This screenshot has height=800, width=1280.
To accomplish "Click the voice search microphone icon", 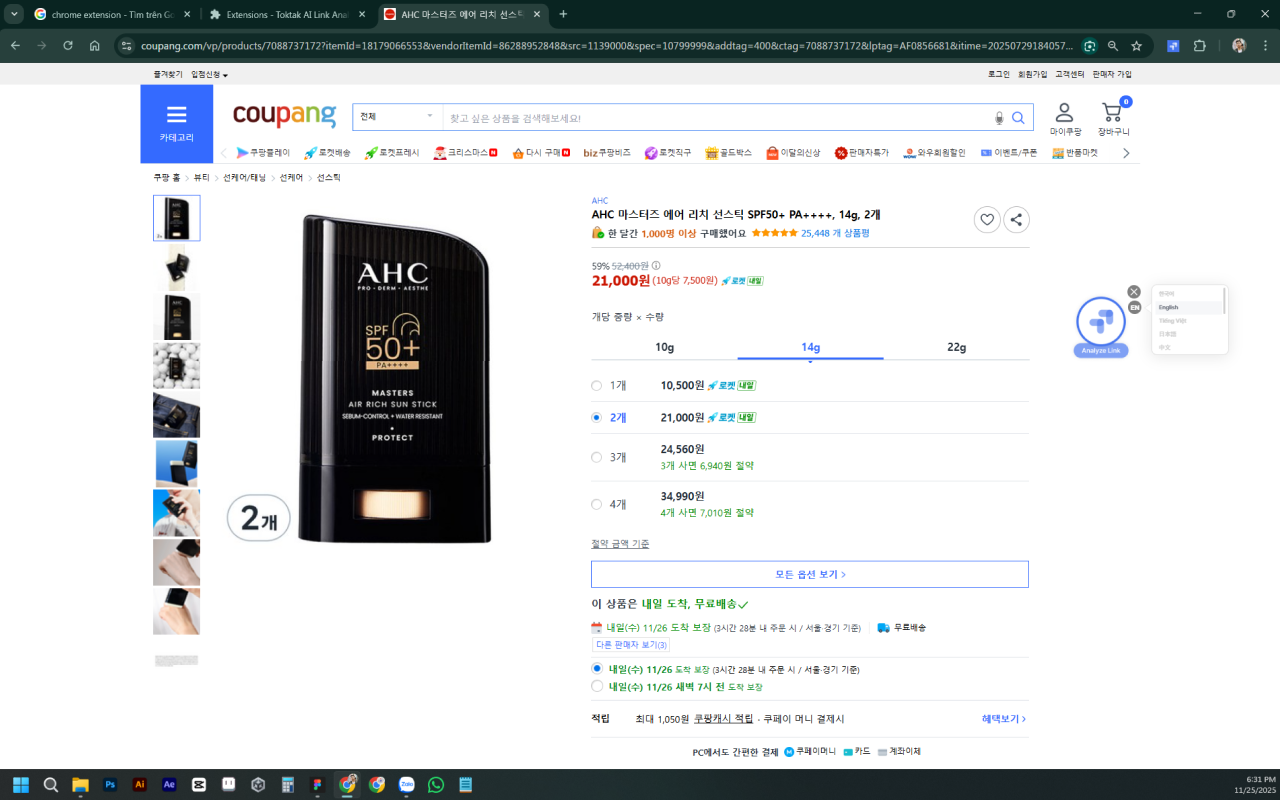I will coord(998,117).
